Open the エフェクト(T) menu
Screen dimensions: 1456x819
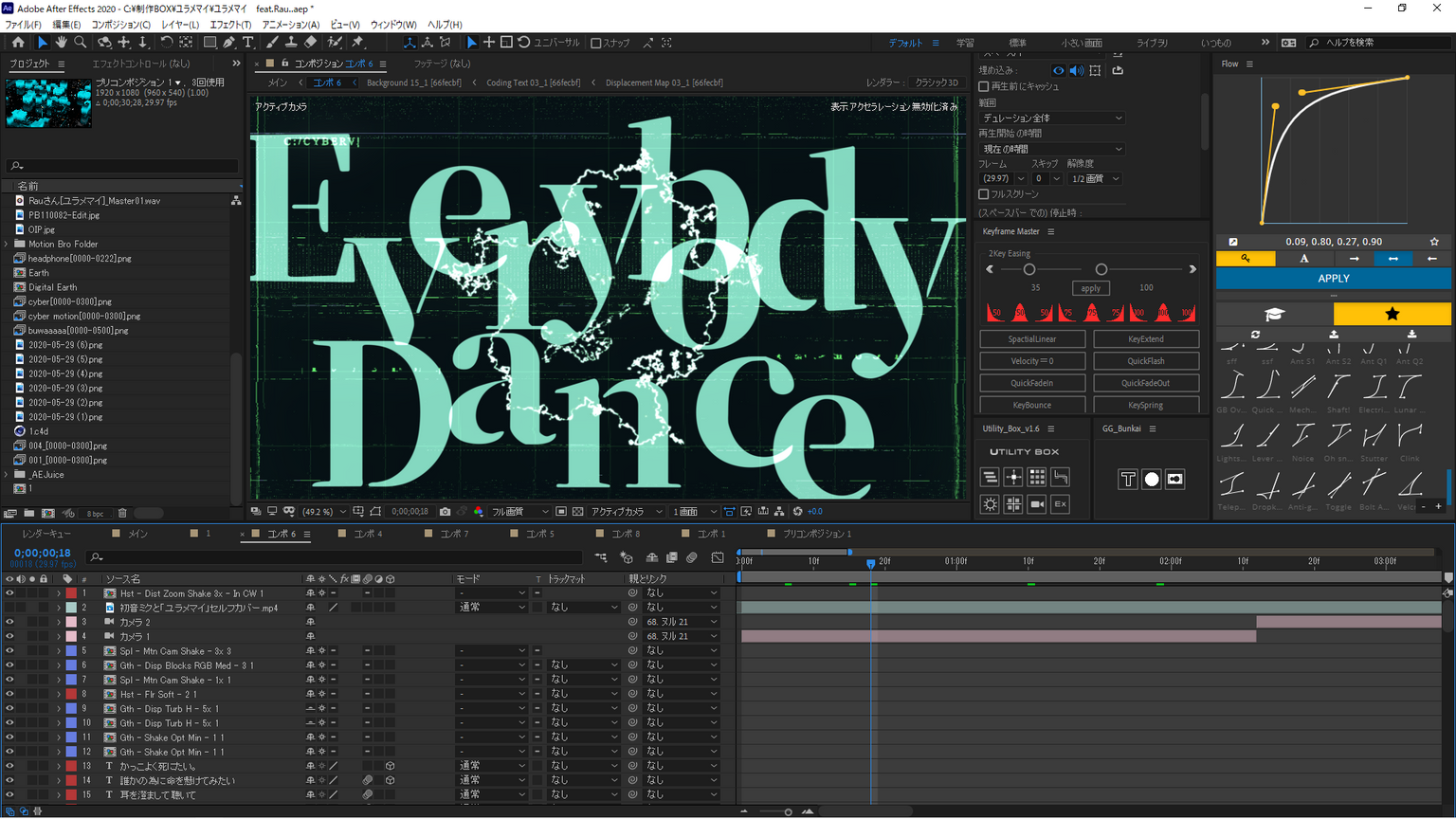[x=230, y=25]
